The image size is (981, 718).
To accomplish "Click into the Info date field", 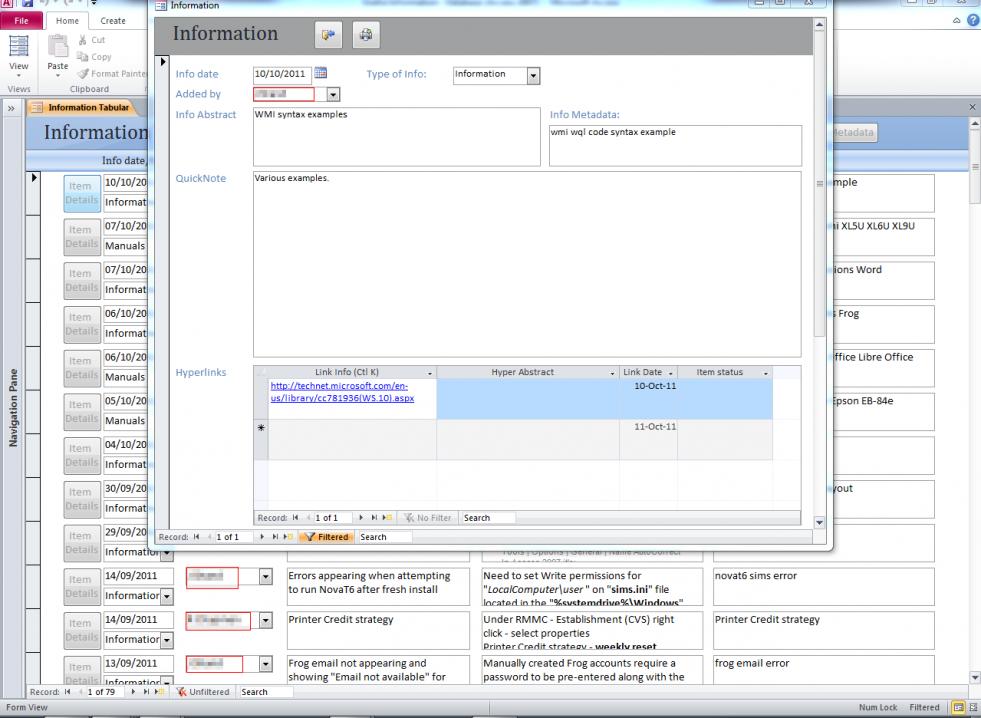I will (282, 74).
